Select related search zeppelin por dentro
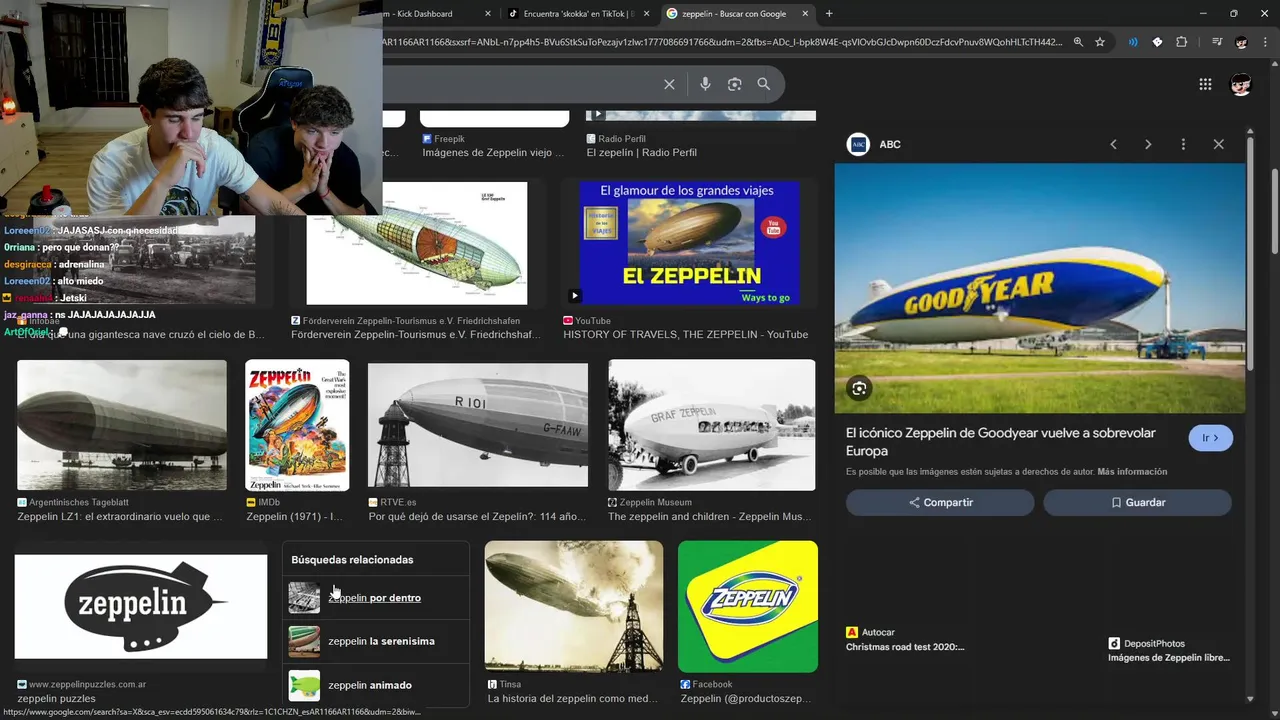This screenshot has width=1280, height=720. coord(375,597)
